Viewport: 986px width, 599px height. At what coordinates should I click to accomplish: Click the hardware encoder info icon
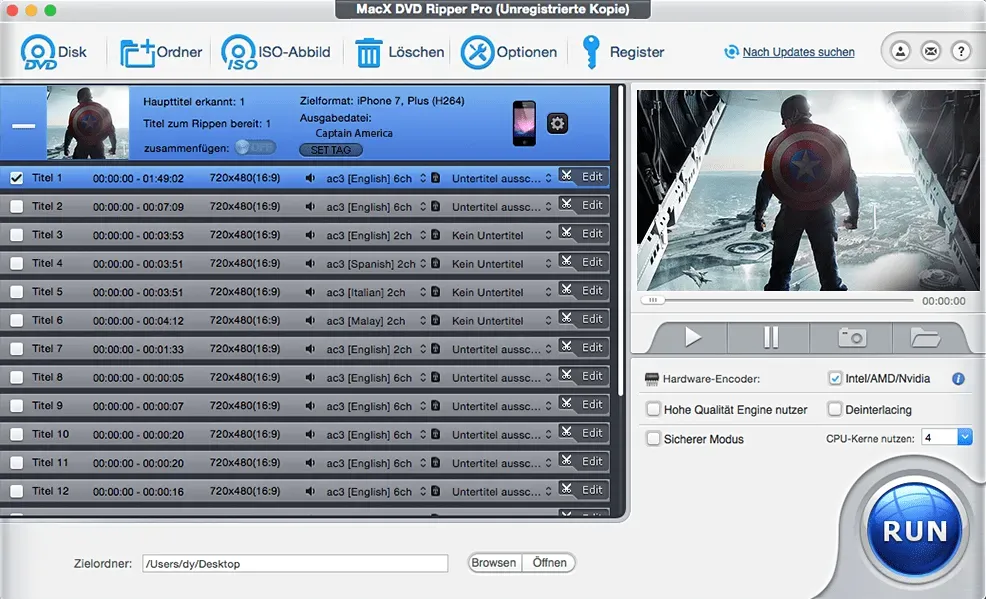(958, 379)
